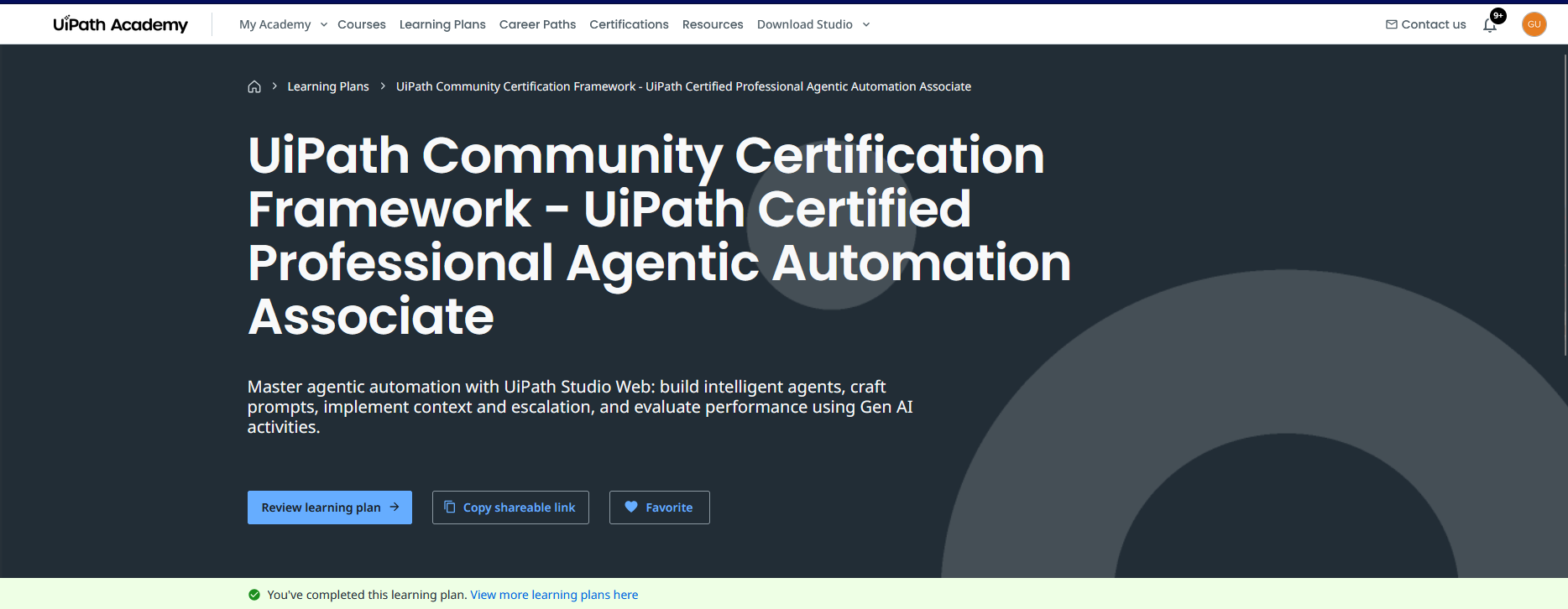Open the Resources menu item

click(x=713, y=24)
